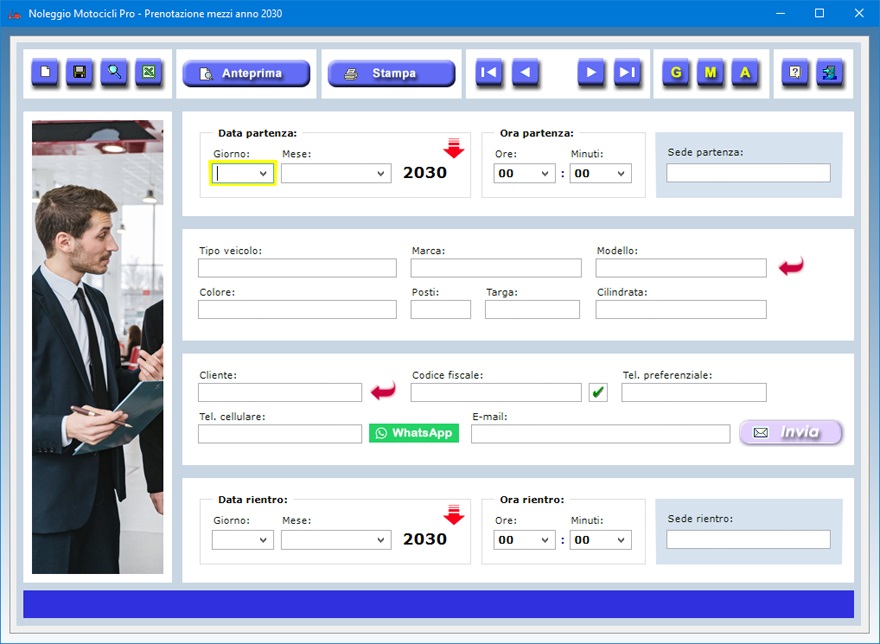Click red down arrow in Data rientro
The width and height of the screenshot is (880, 644).
pos(453,514)
